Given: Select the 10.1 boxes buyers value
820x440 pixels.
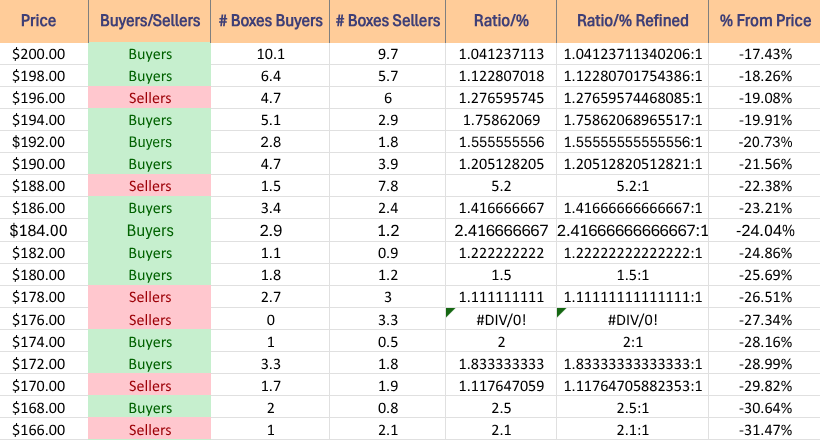Looking at the screenshot, I should pos(270,54).
